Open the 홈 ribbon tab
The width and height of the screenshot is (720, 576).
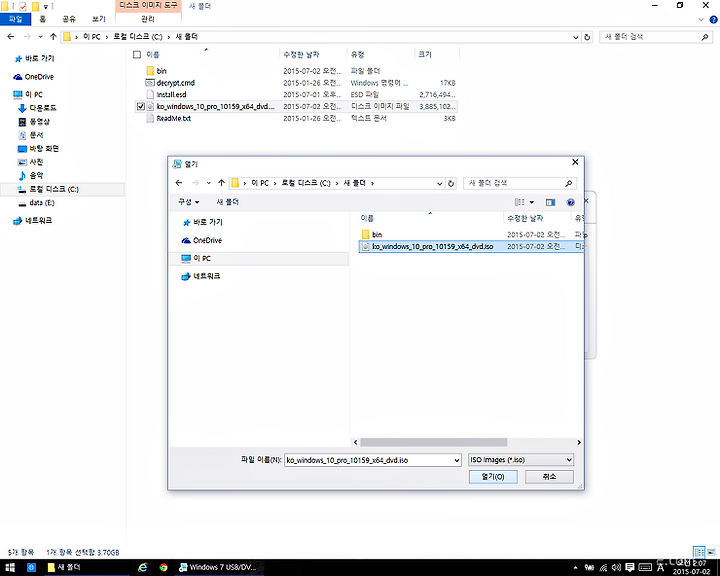click(43, 19)
